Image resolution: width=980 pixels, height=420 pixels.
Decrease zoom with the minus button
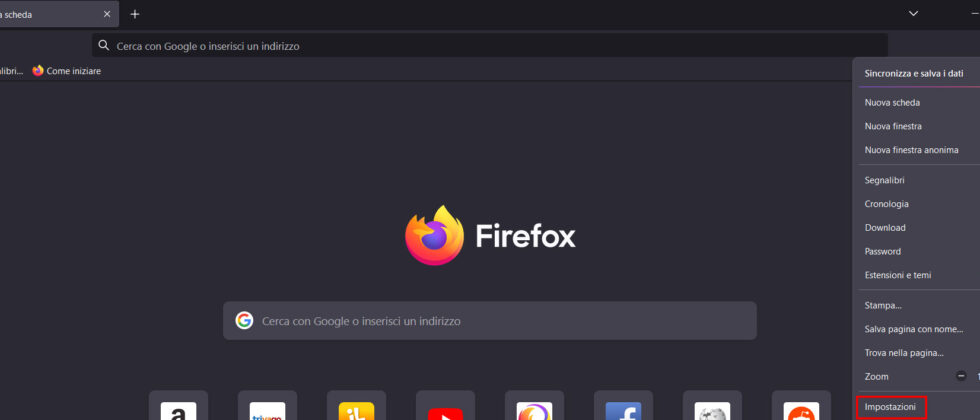(961, 376)
